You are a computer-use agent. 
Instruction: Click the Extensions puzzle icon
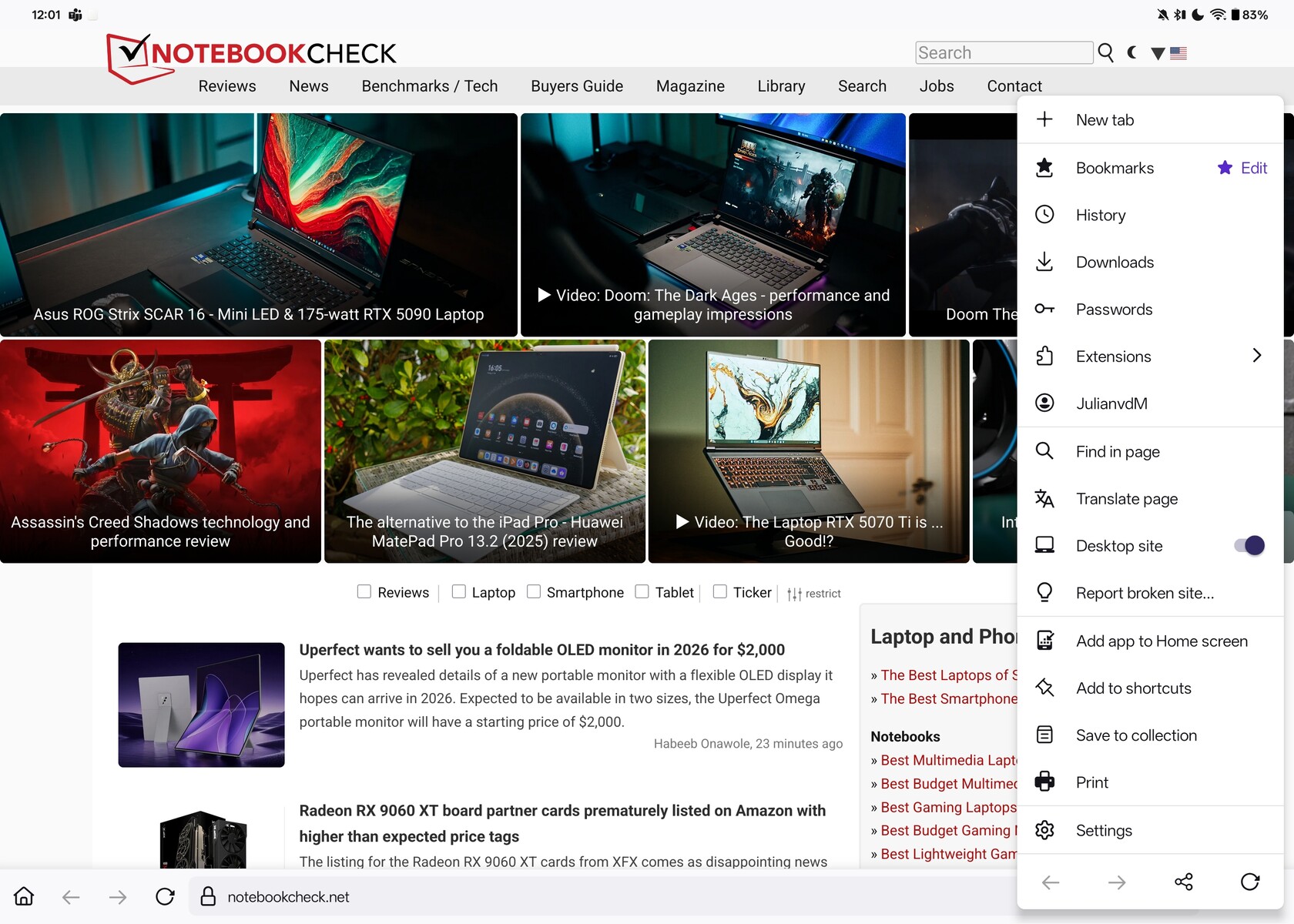tap(1044, 356)
